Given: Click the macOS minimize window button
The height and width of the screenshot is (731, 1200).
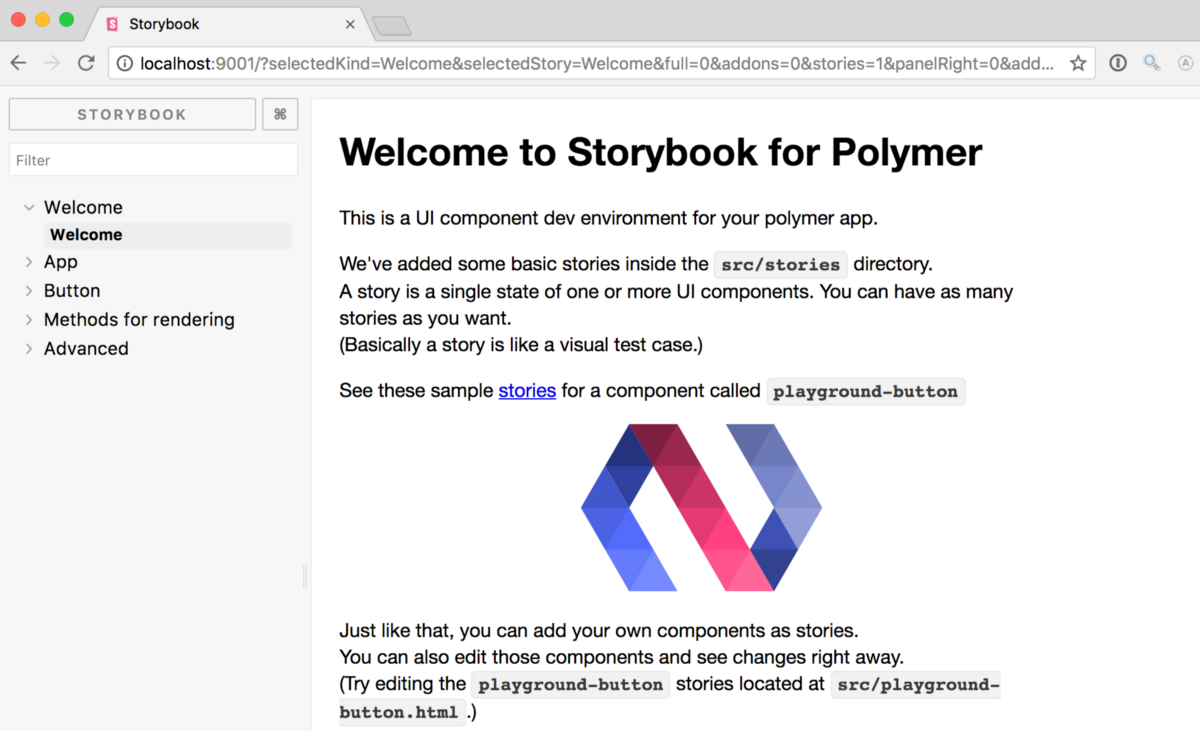Looking at the screenshot, I should coord(43,20).
